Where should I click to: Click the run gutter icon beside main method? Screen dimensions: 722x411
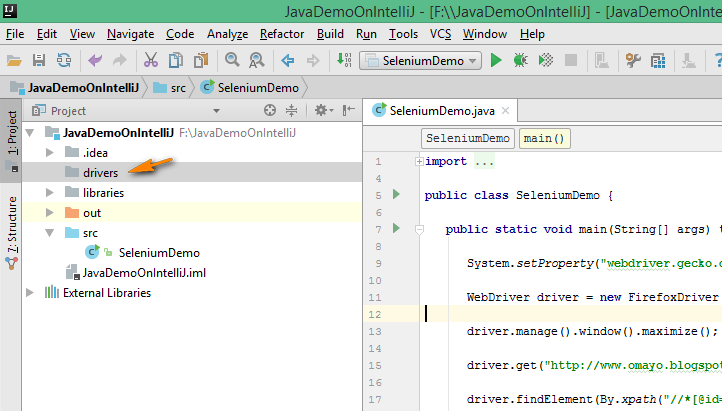[x=396, y=228]
